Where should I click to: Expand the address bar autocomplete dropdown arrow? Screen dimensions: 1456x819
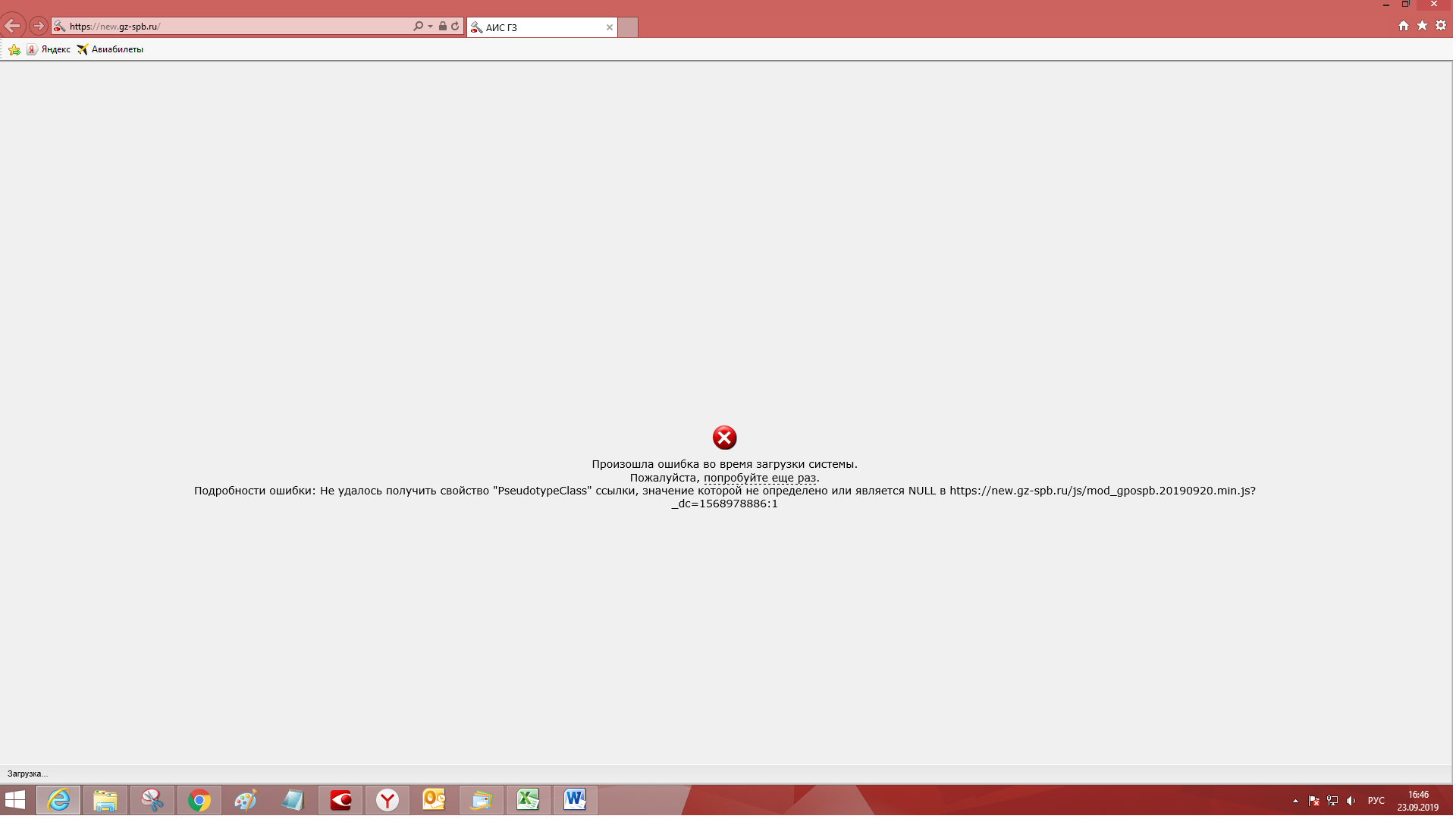[430, 26]
